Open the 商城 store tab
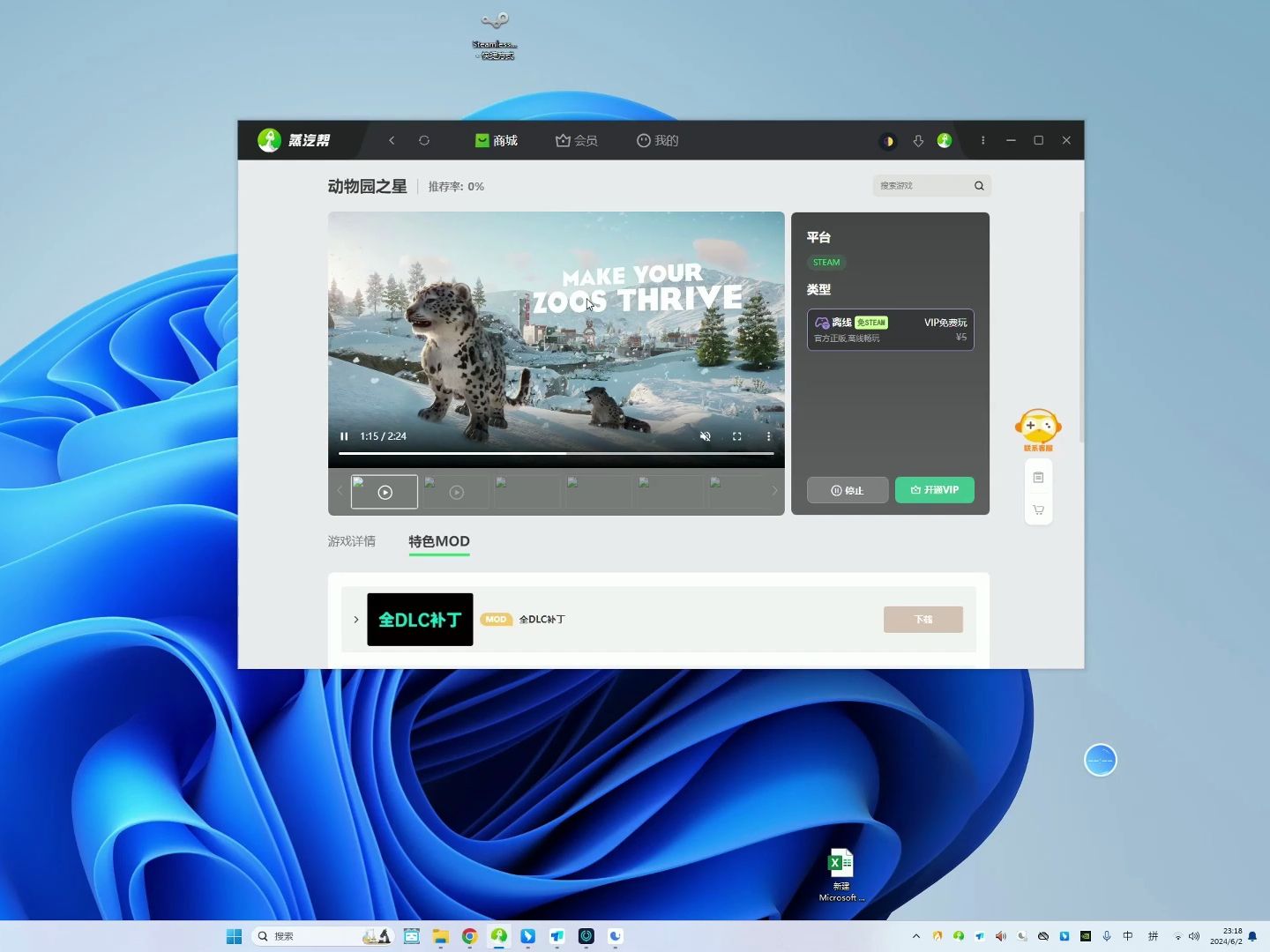This screenshot has height=952, width=1270. pyautogui.click(x=496, y=140)
